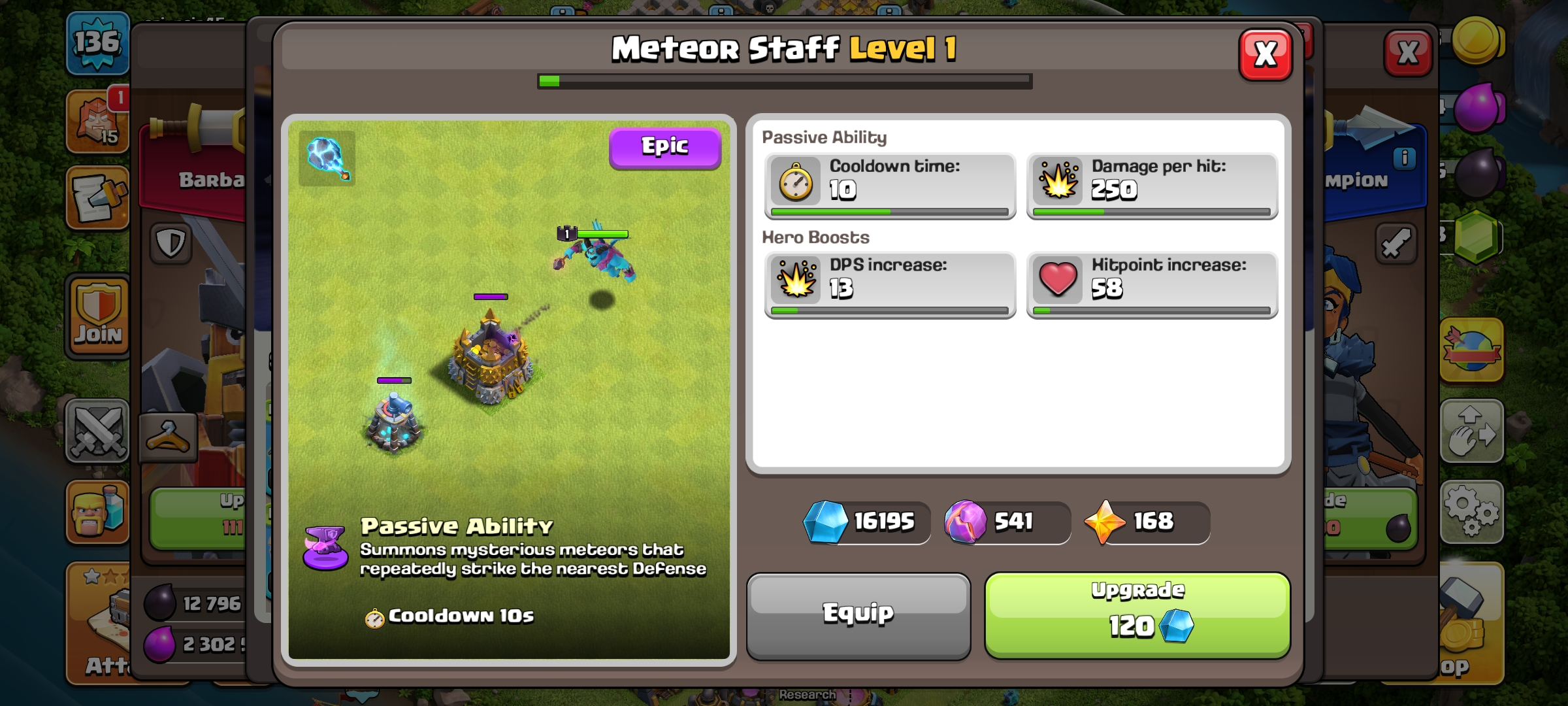Screen dimensions: 1568x706
Task: Tap the shiny ore counter 16195
Action: click(x=867, y=522)
